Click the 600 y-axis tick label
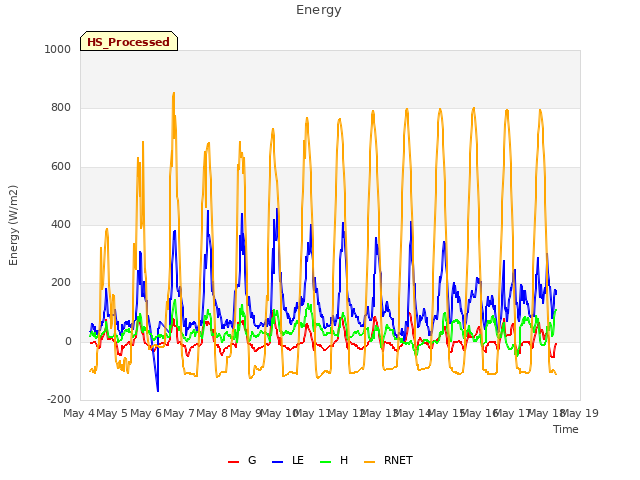 click(61, 167)
